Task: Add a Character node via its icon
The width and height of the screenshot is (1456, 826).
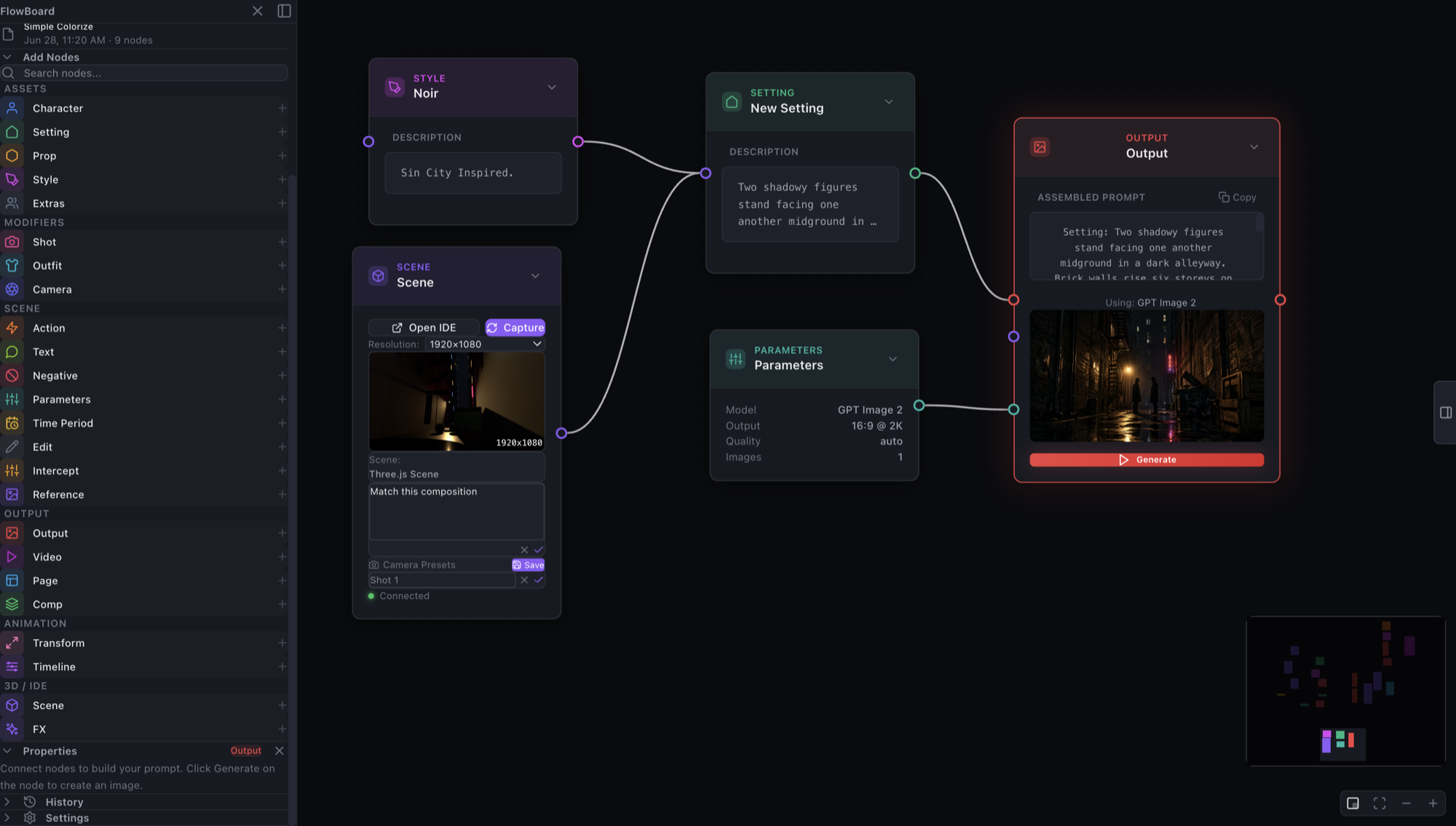Action: pyautogui.click(x=12, y=108)
